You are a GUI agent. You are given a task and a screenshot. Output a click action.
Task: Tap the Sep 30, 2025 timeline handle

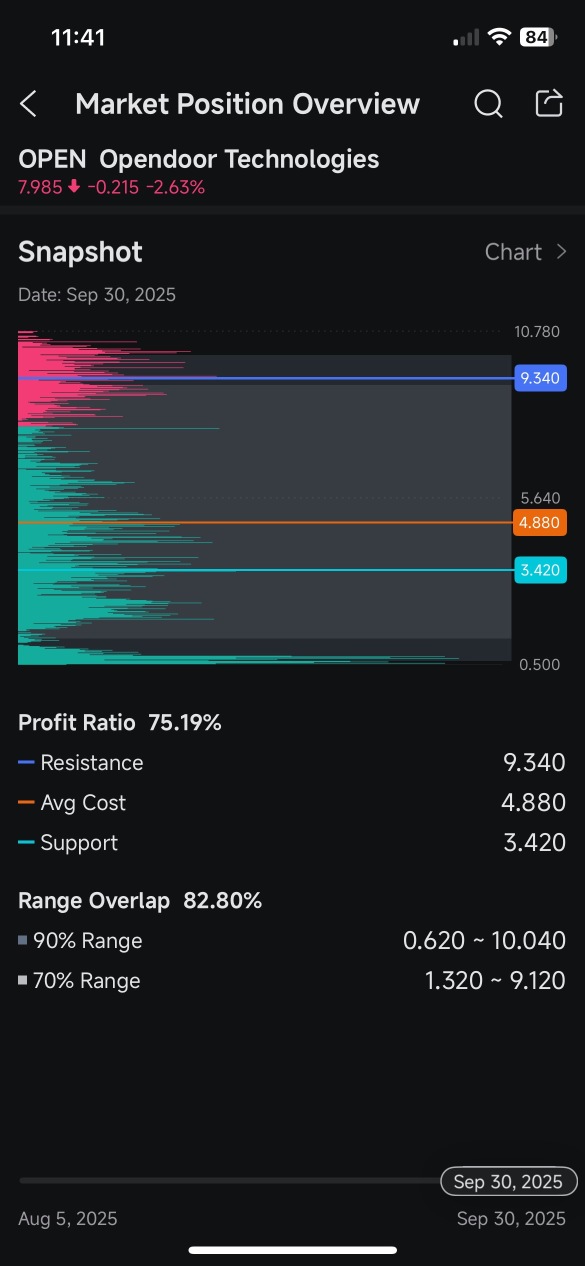[x=508, y=1181]
